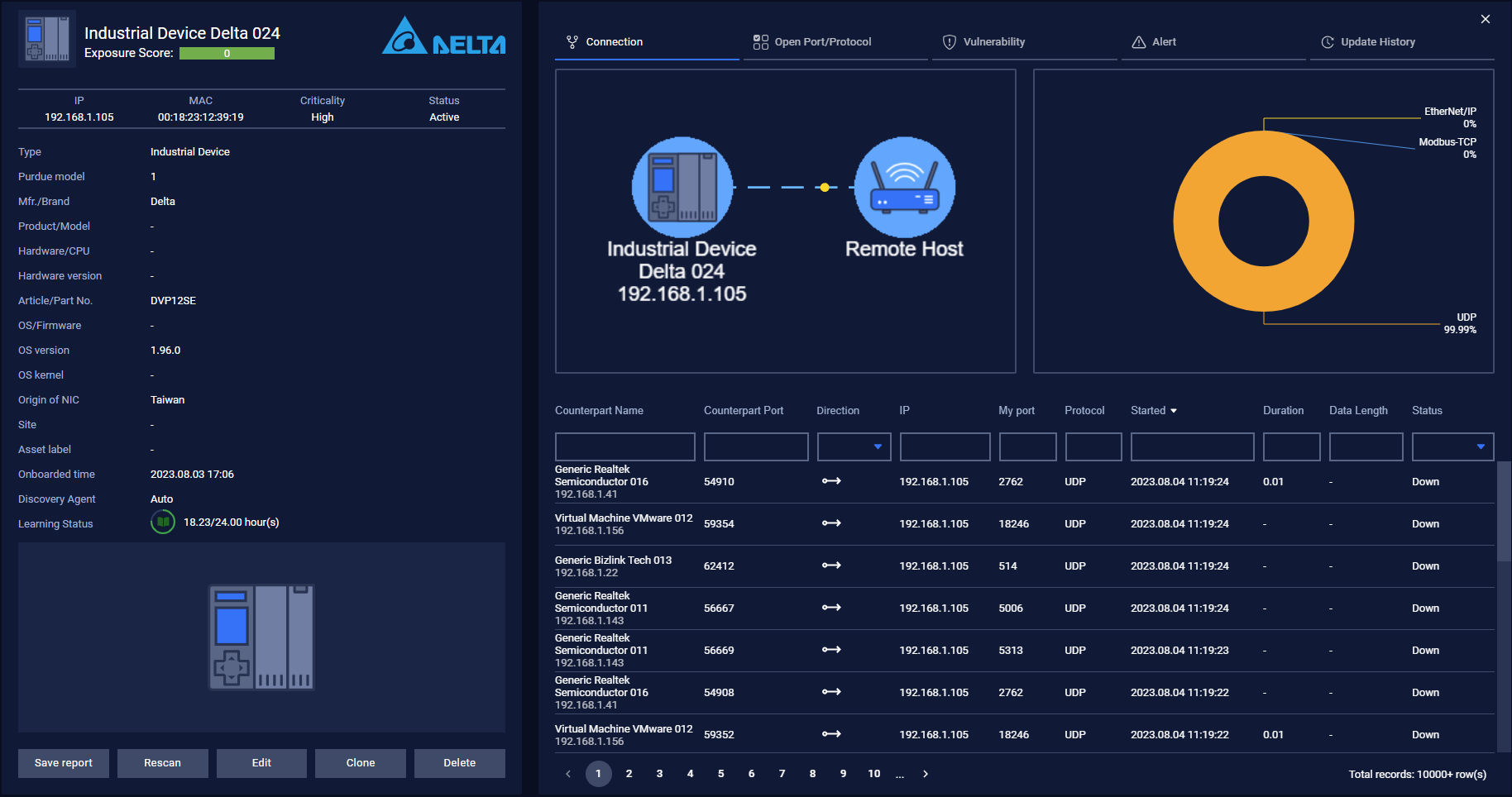Viewport: 1512px width, 797px height.
Task: Click direction arrow icon for port 56669 row
Action: point(831,650)
